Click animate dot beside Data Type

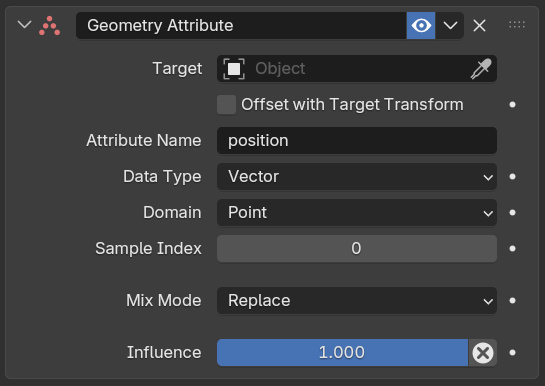[512, 176]
